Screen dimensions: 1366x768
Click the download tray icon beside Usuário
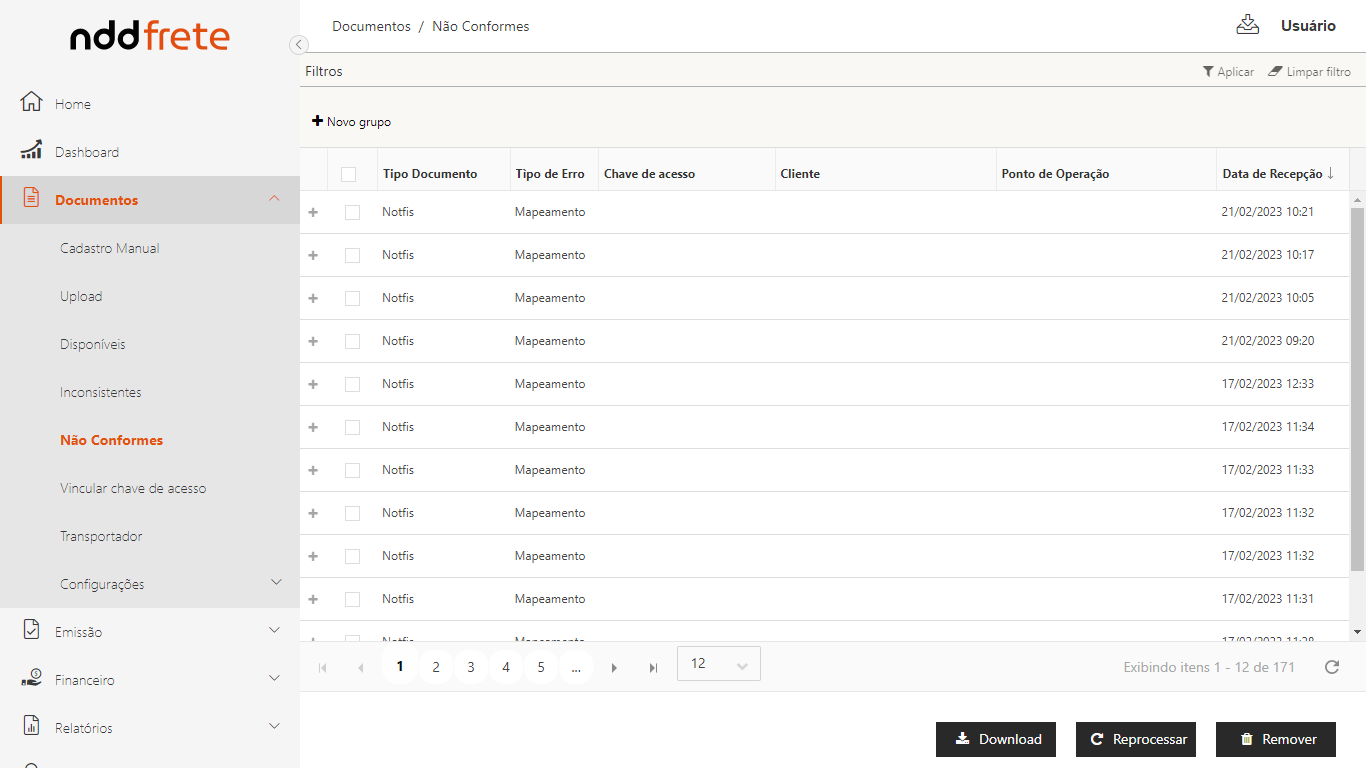[x=1247, y=26]
